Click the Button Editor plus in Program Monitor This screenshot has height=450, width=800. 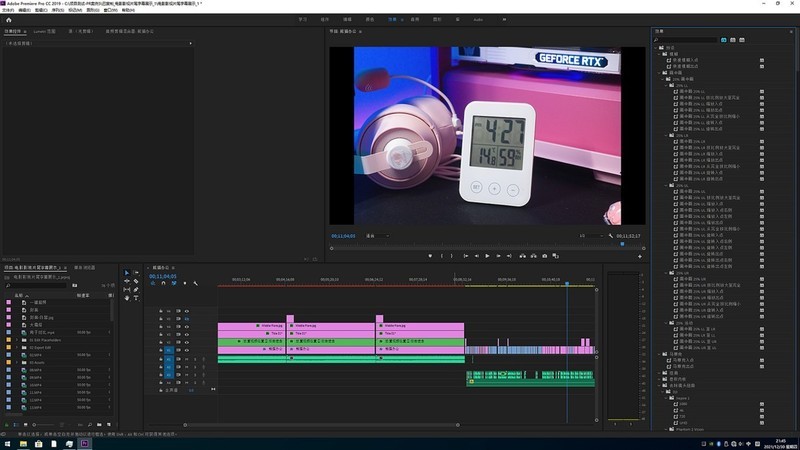[639, 256]
